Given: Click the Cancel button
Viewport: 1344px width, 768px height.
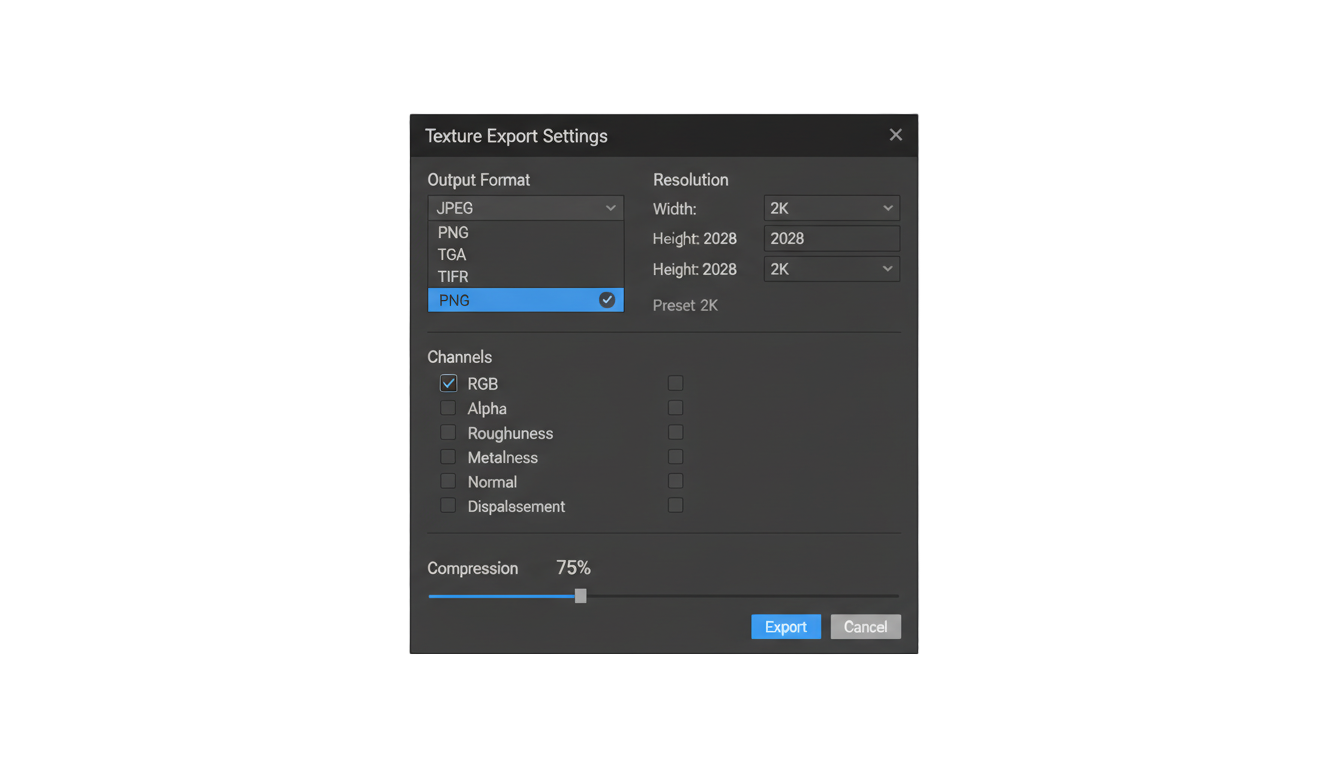Looking at the screenshot, I should [866, 627].
